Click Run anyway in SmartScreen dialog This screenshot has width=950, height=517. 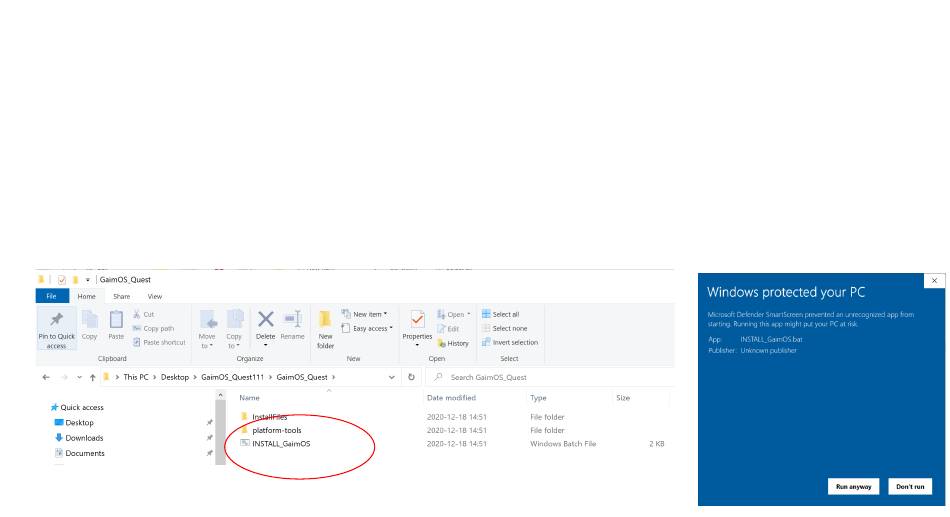pyautogui.click(x=853, y=487)
